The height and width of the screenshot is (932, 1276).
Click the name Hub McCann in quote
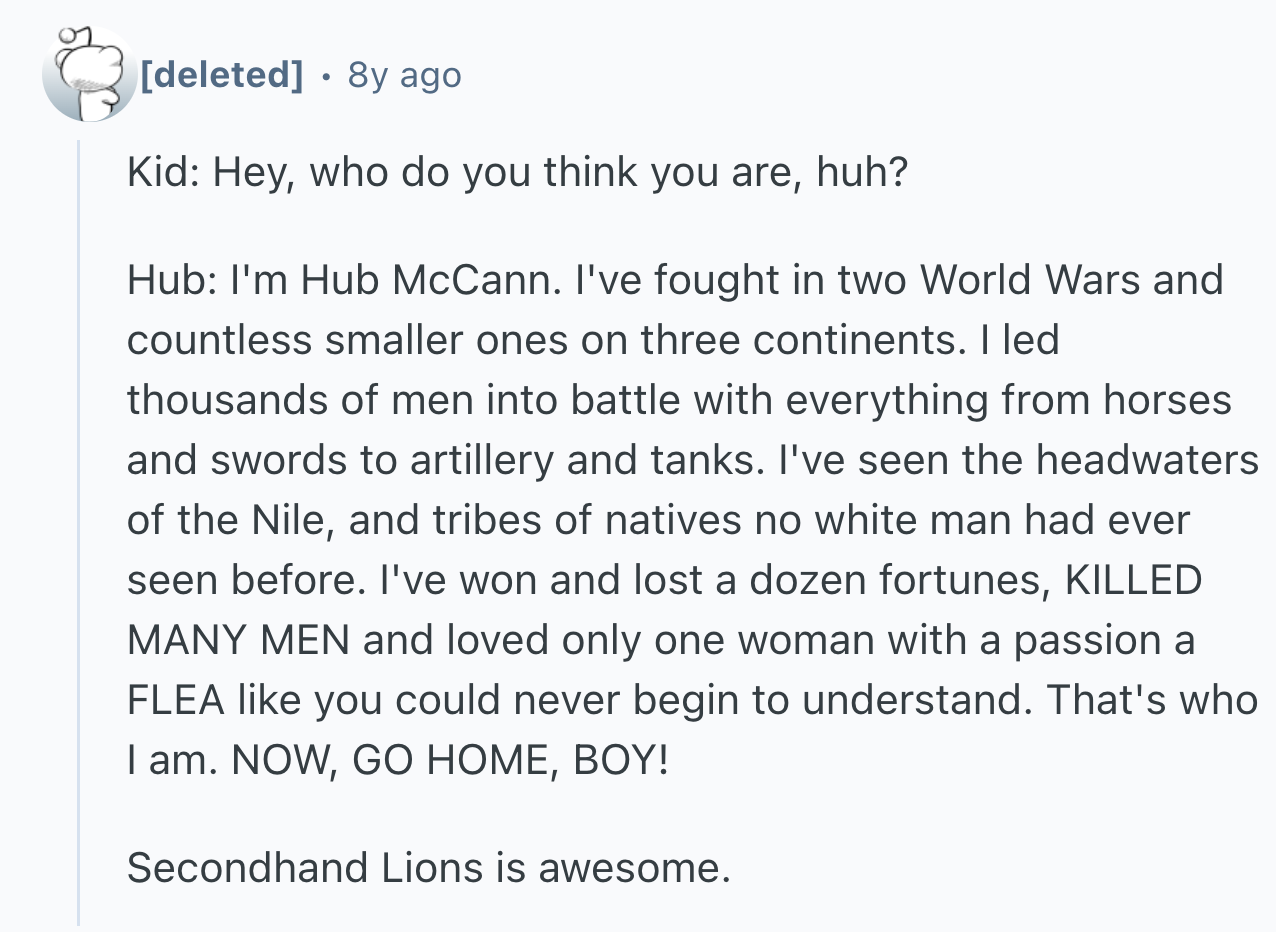(426, 279)
